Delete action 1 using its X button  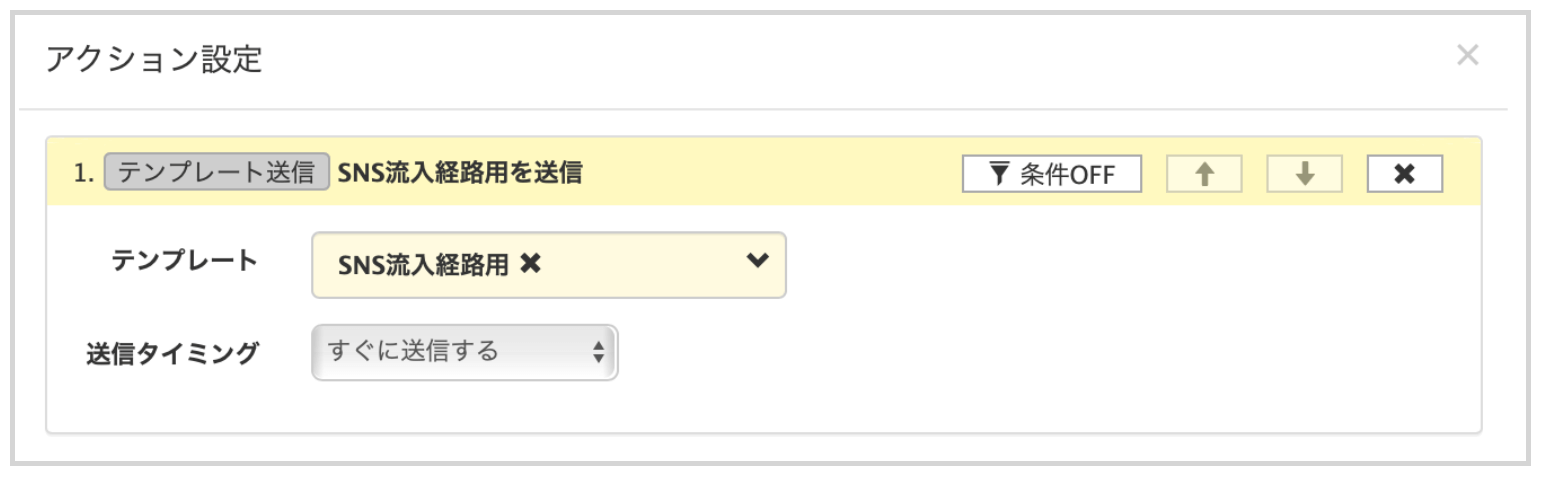(x=1404, y=174)
